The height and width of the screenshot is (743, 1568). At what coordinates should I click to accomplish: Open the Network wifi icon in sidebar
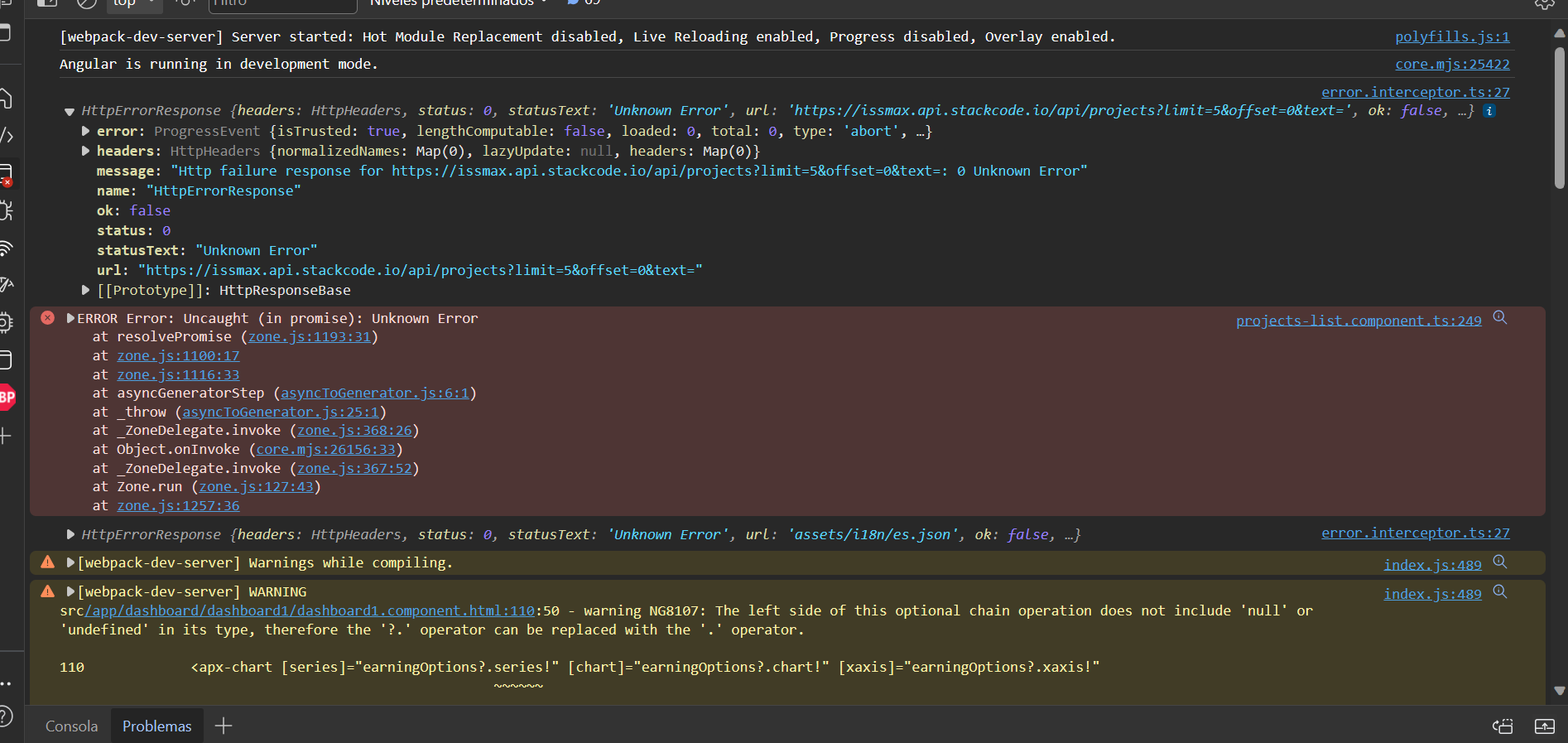tap(6, 248)
